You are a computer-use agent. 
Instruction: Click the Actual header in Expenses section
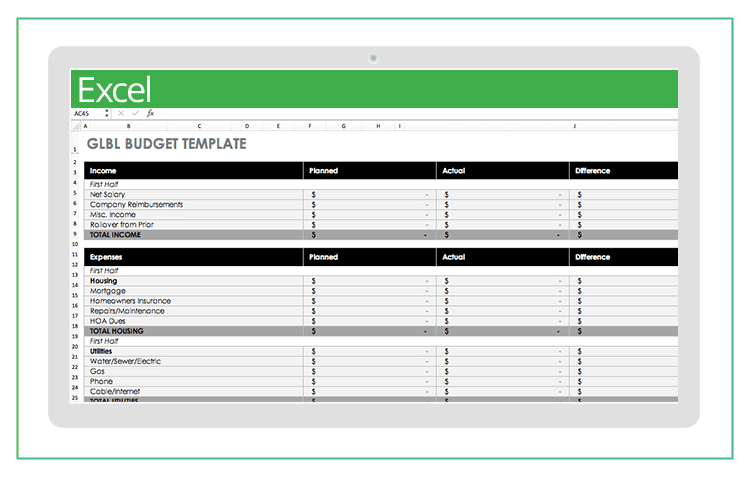(x=454, y=257)
